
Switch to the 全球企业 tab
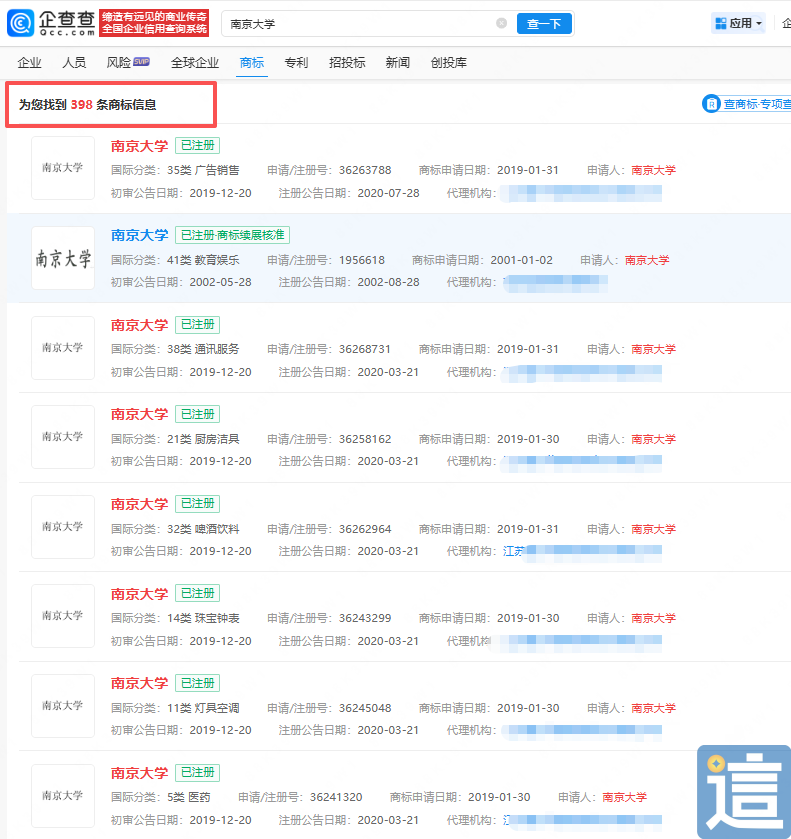[x=195, y=63]
